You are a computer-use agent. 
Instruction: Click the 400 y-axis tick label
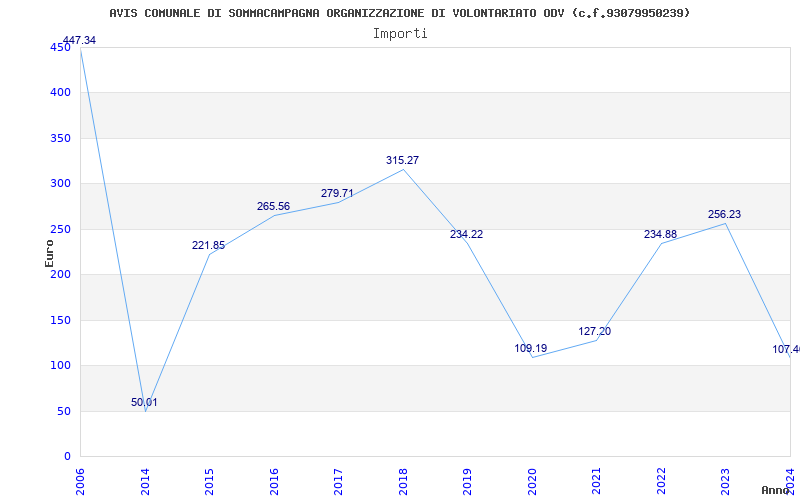pyautogui.click(x=61, y=93)
